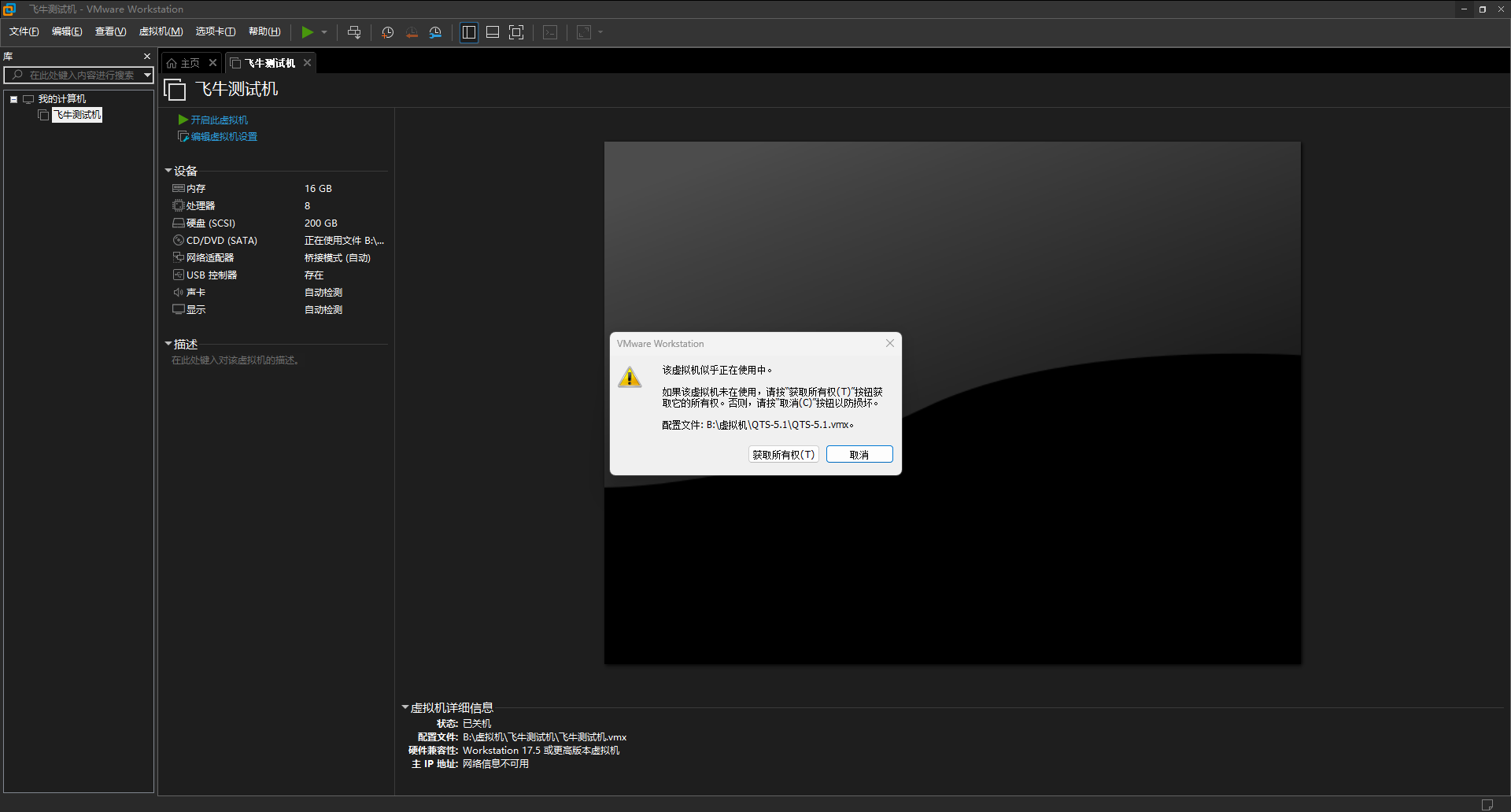Toggle the thumbnail bar view button
This screenshot has height=812, width=1511.
click(493, 32)
